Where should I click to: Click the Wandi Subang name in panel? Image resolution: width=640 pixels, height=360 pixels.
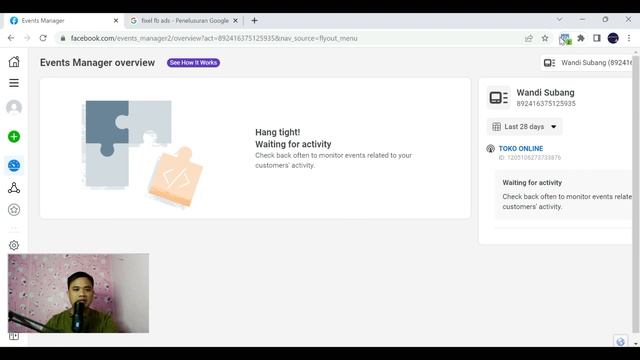click(x=545, y=93)
